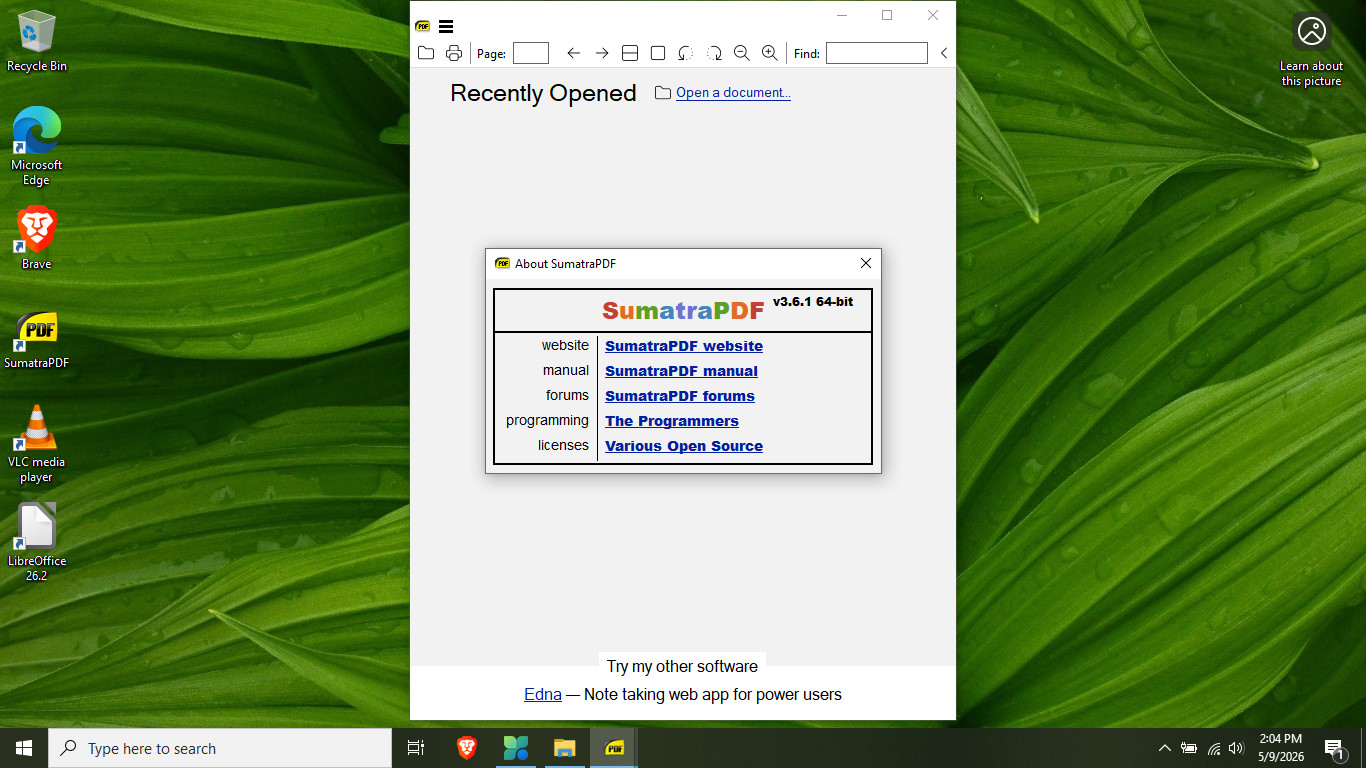Viewport: 1366px width, 768px height.
Task: Click the Find previous arrow
Action: tap(943, 53)
